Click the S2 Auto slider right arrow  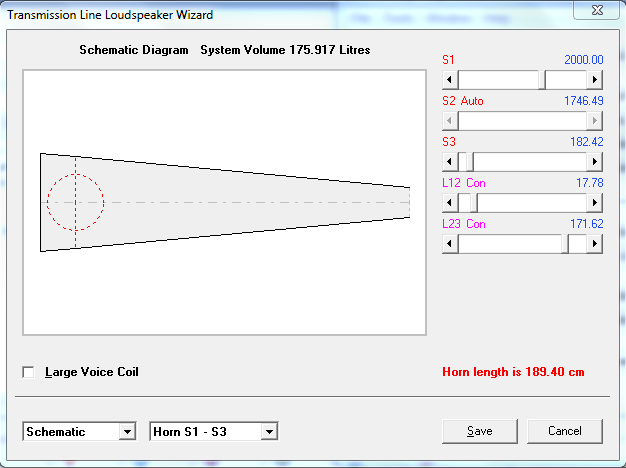[x=594, y=121]
